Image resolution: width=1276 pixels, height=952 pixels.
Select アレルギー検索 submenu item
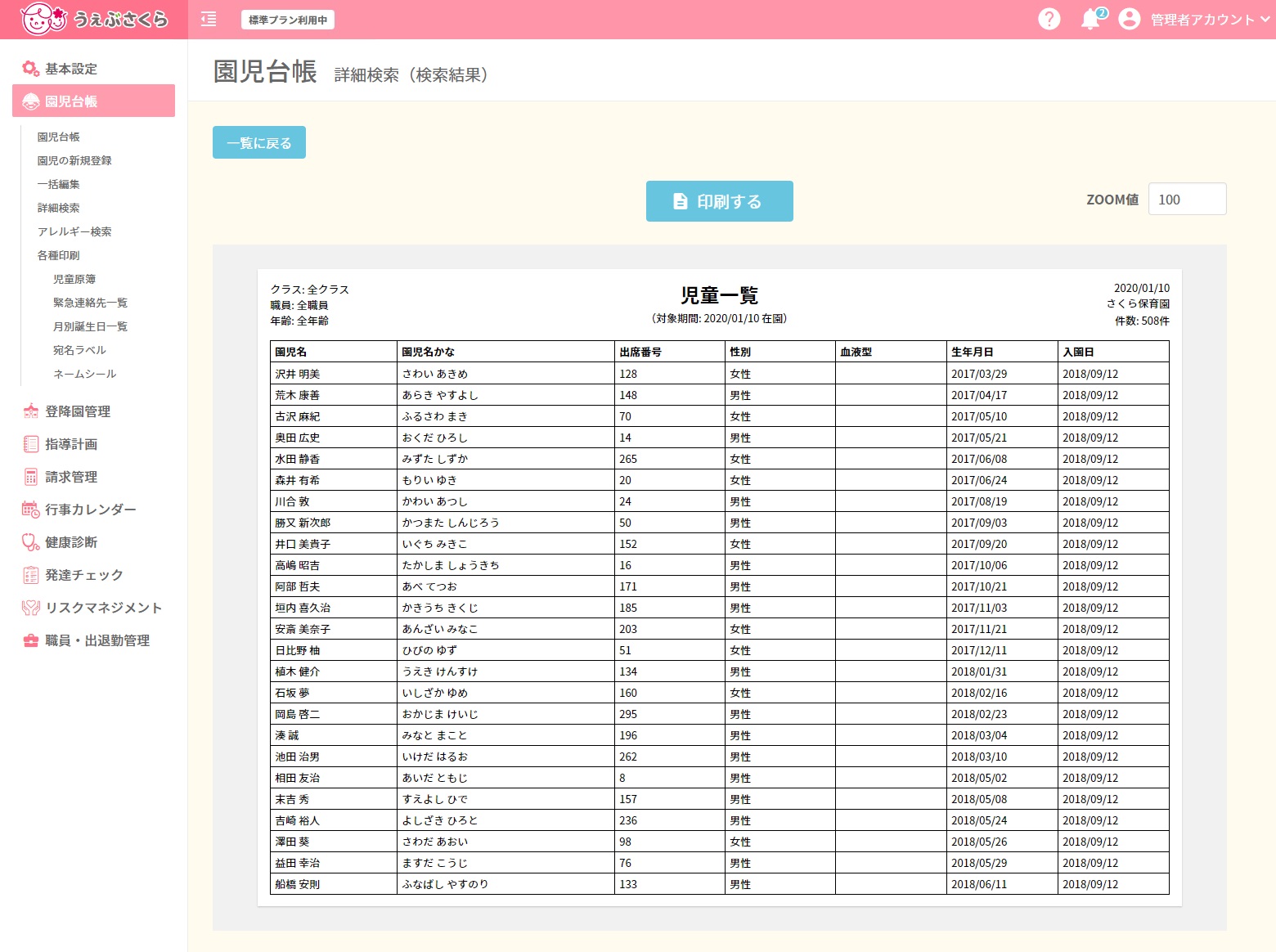pyautogui.click(x=74, y=231)
